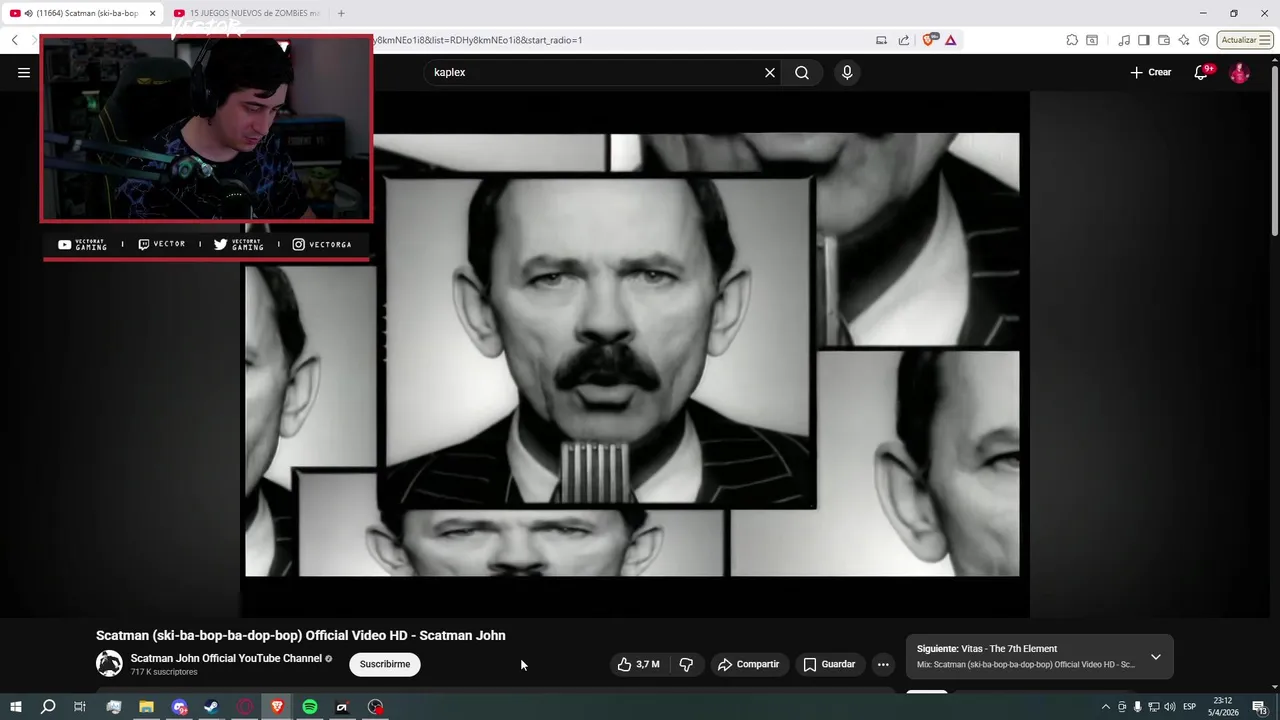Share the video with Compartir
Image resolution: width=1280 pixels, height=720 pixels.
pos(750,664)
